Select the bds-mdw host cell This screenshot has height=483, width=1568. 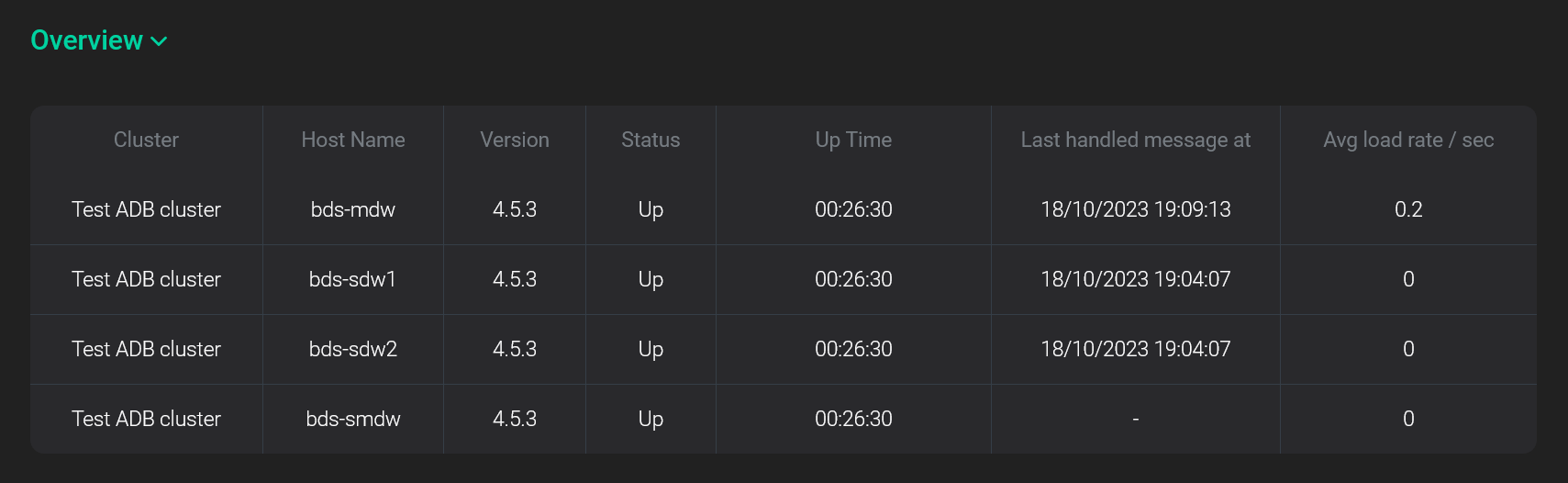353,209
